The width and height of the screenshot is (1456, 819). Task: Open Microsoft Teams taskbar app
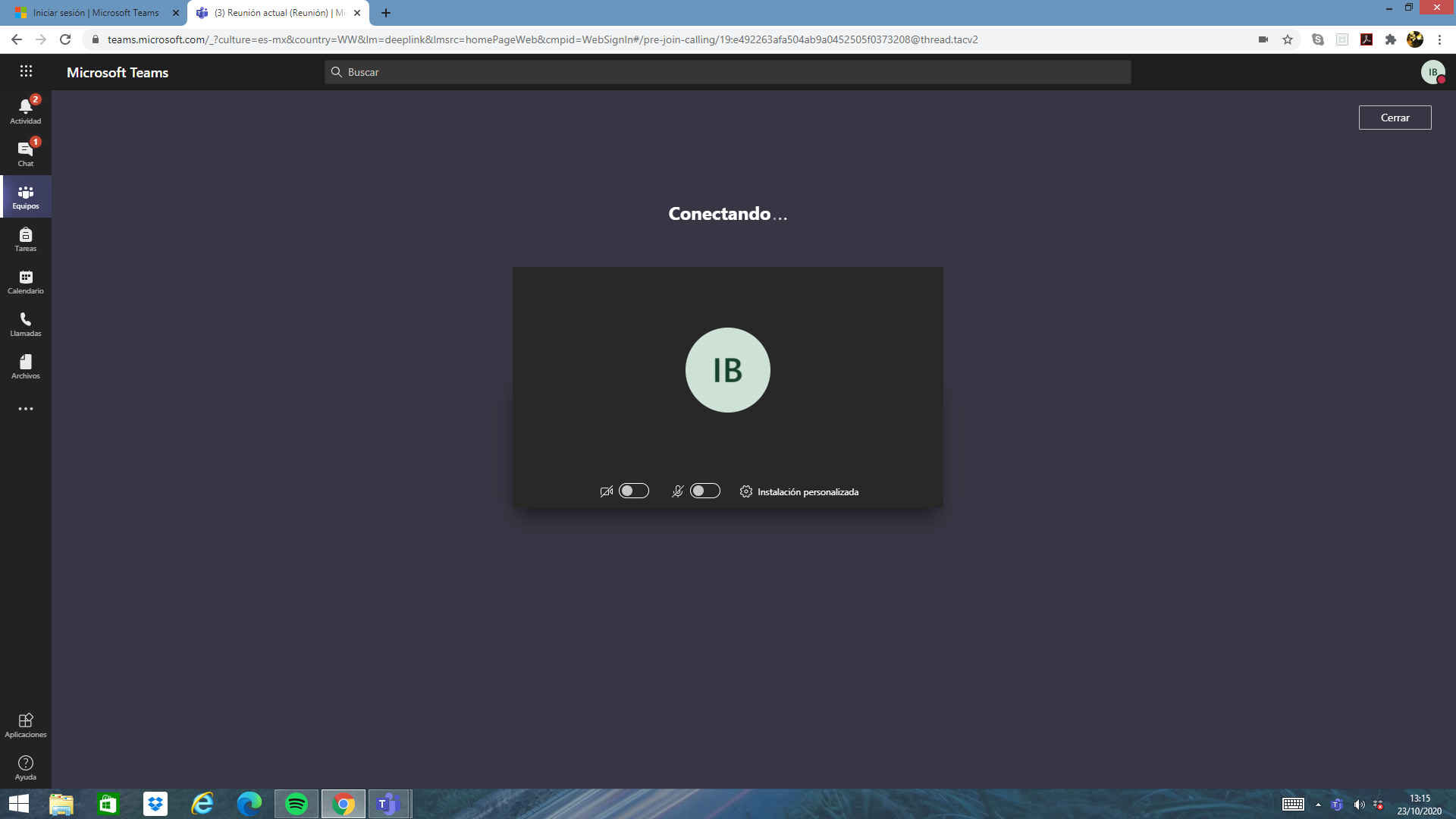tap(389, 804)
